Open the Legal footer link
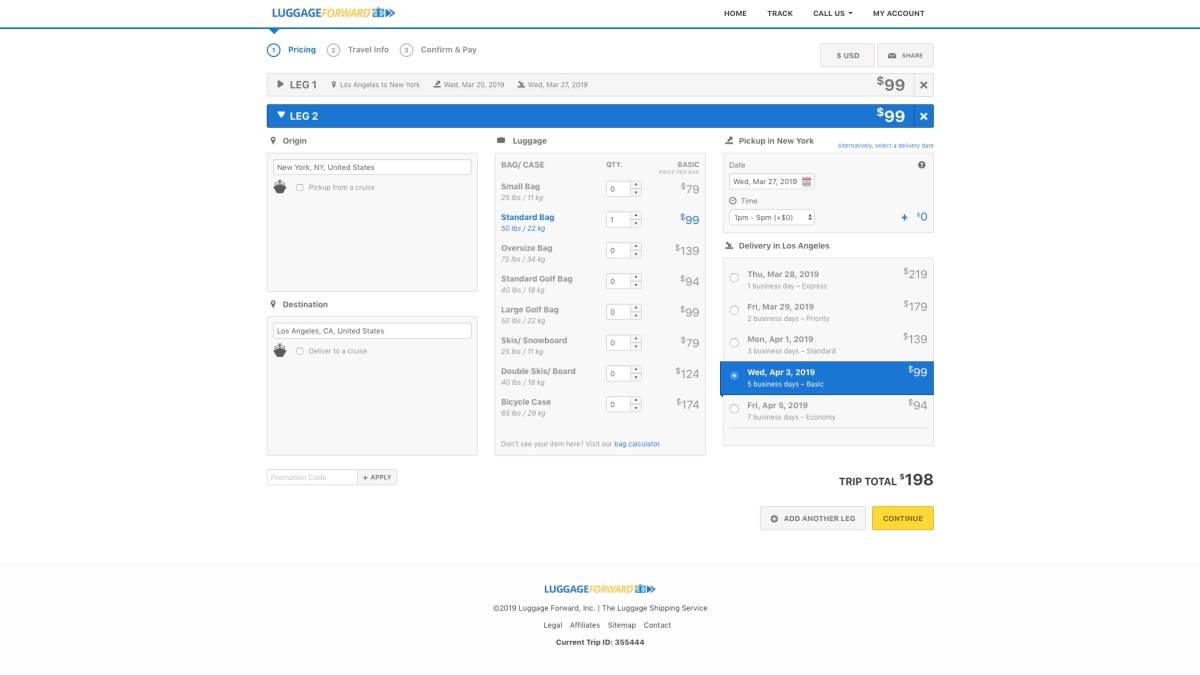This screenshot has width=1200, height=675. [553, 625]
